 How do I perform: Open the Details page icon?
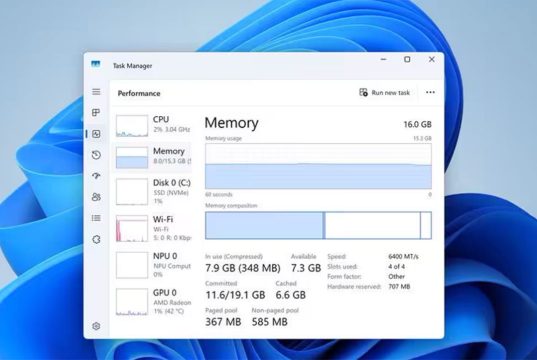click(x=96, y=218)
